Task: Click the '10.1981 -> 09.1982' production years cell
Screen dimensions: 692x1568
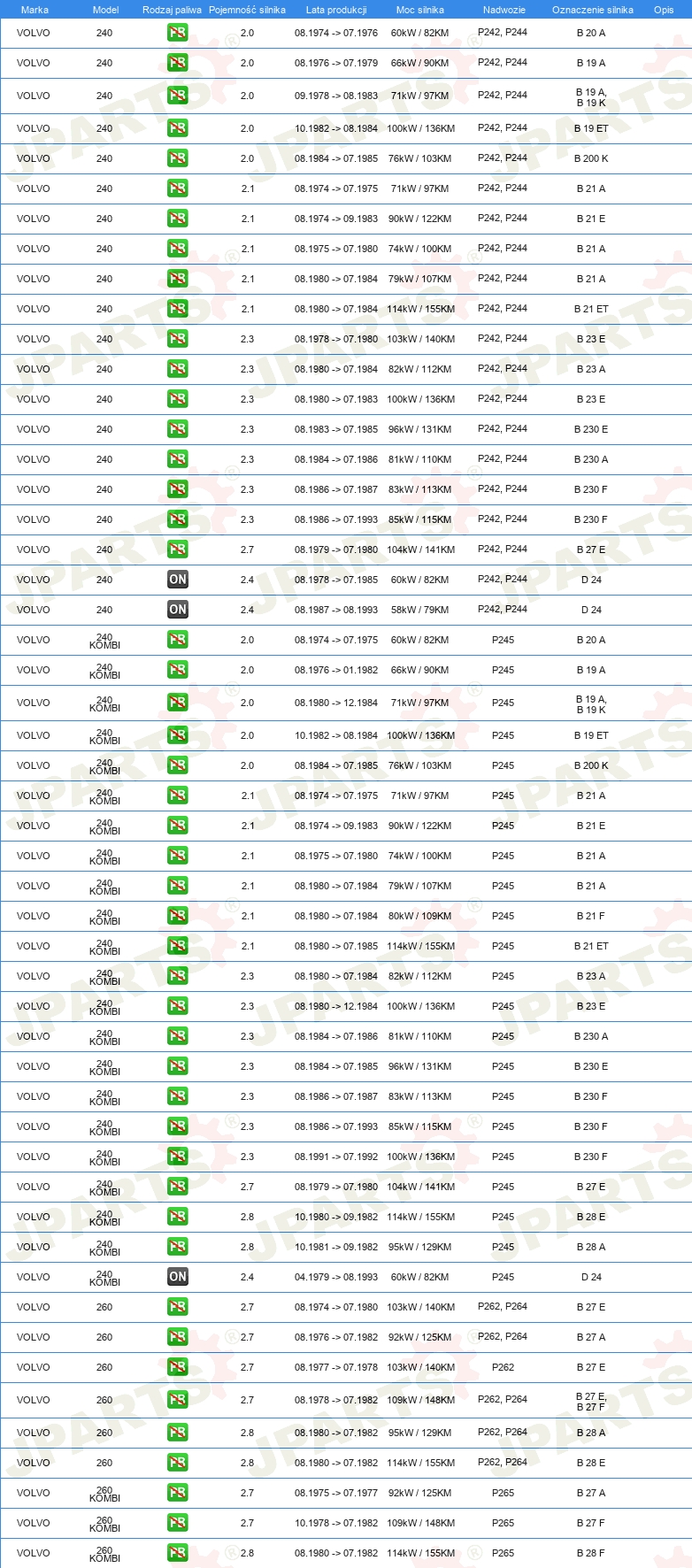Action: 336,1247
